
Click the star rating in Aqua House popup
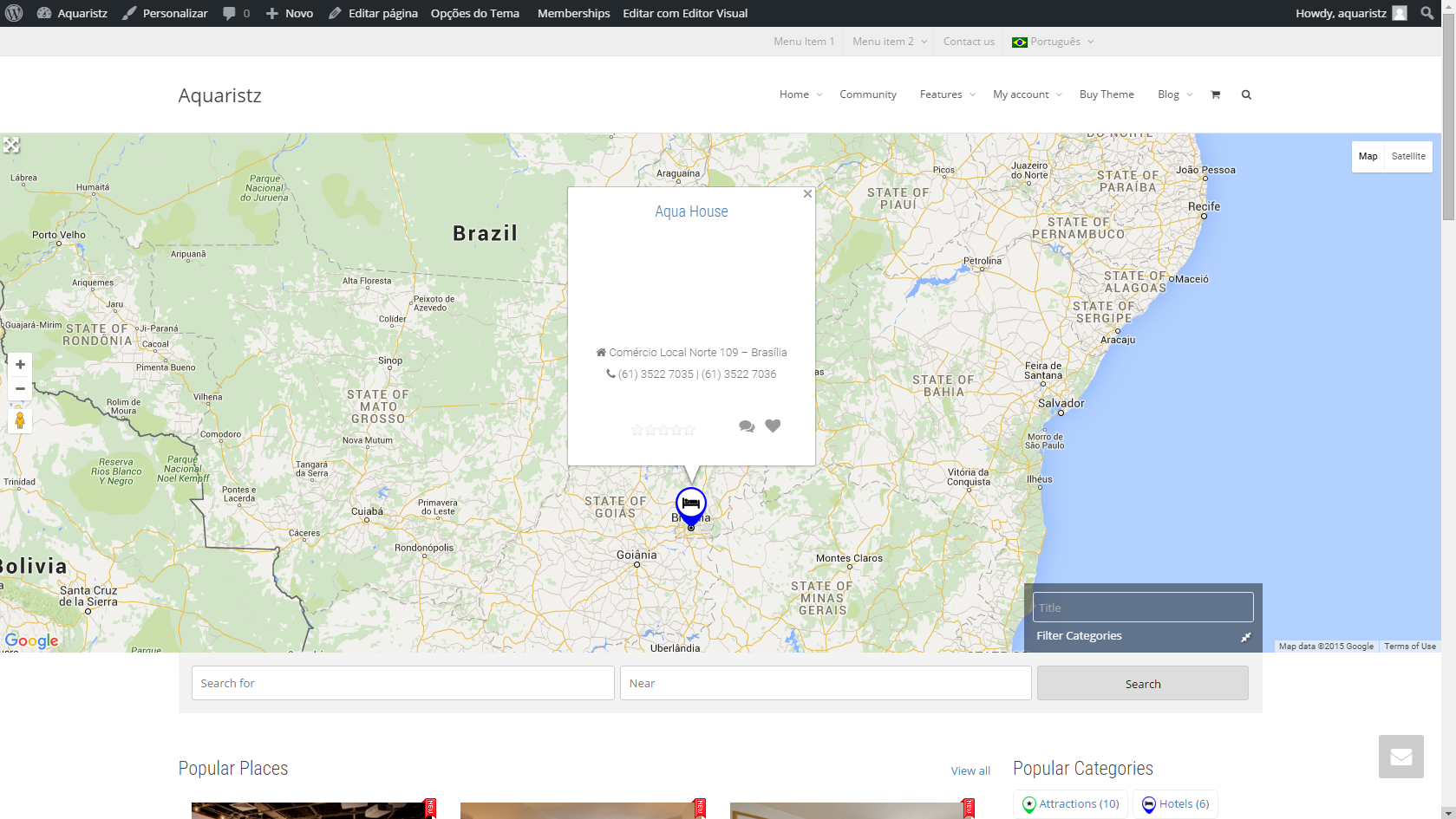coord(663,429)
